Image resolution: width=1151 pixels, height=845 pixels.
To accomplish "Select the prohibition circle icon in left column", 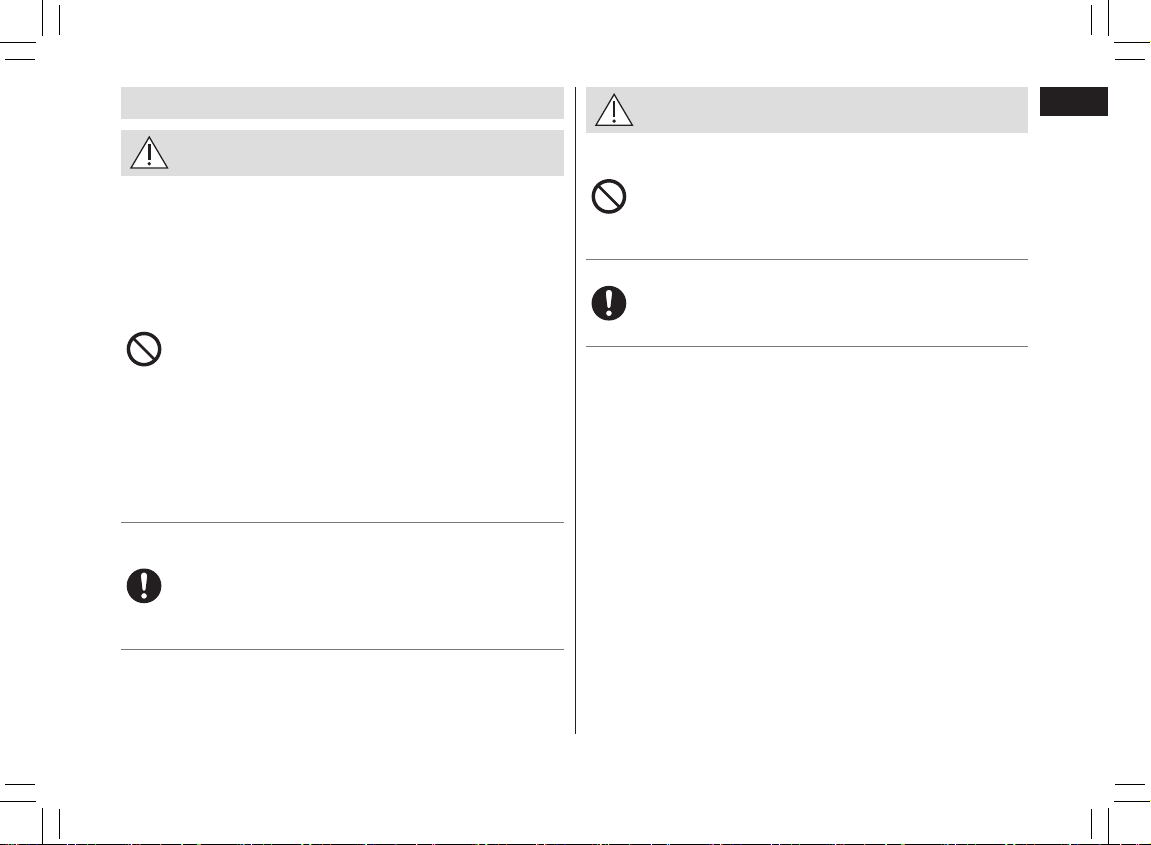I will (144, 349).
